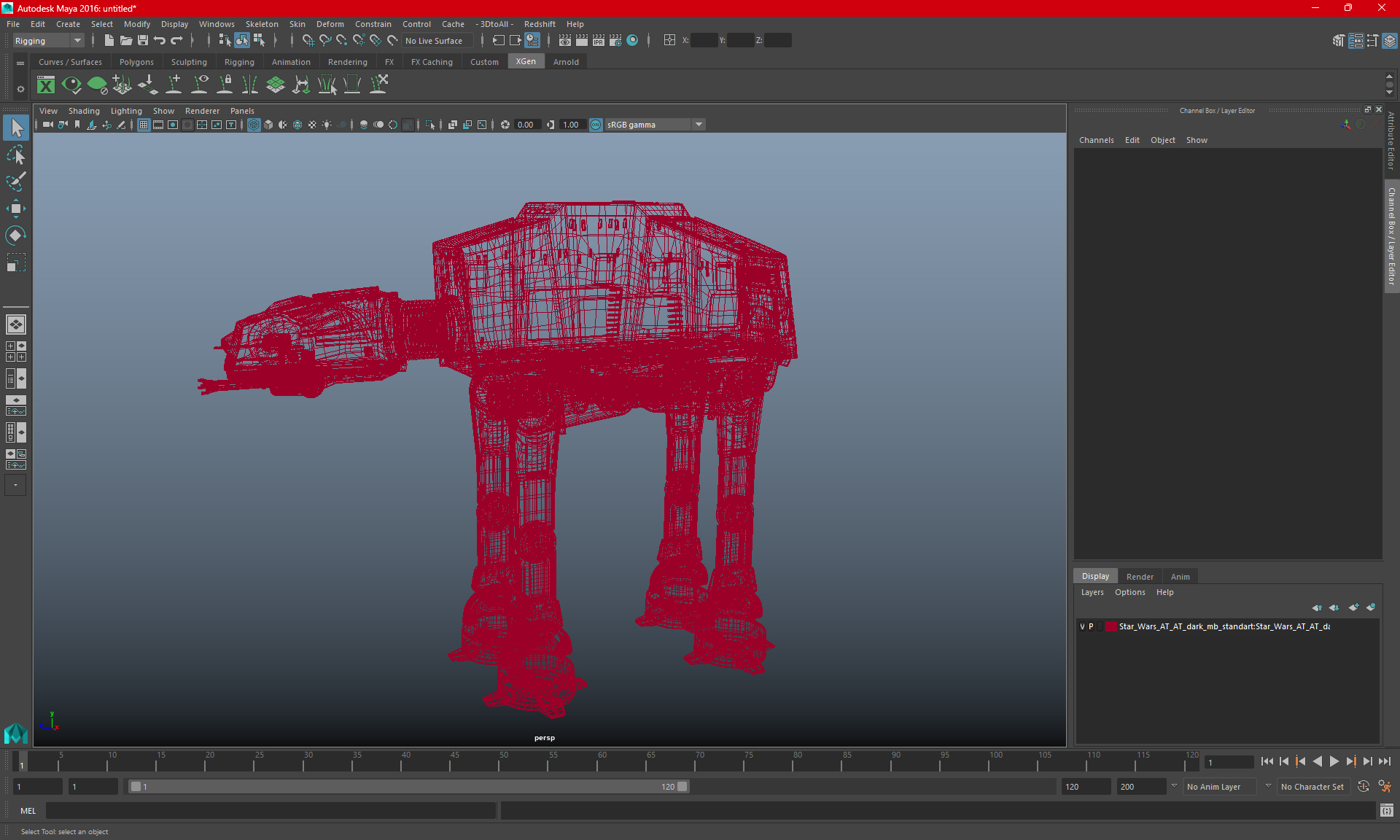
Task: Click the guide lock shelf icon
Action: coord(225,85)
